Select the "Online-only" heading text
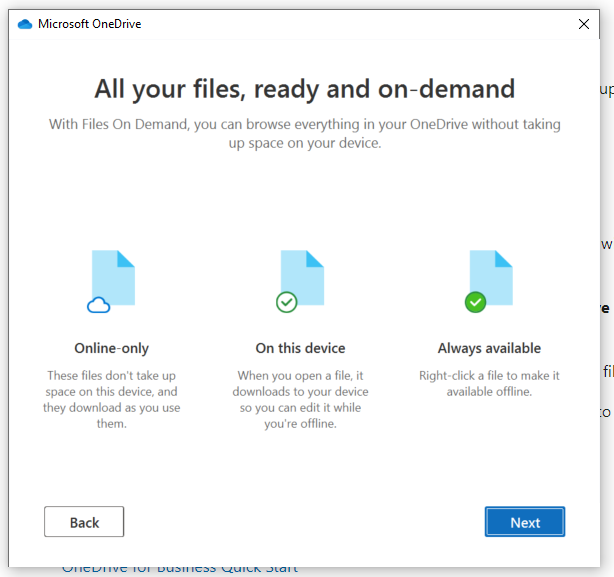 pyautogui.click(x=112, y=348)
